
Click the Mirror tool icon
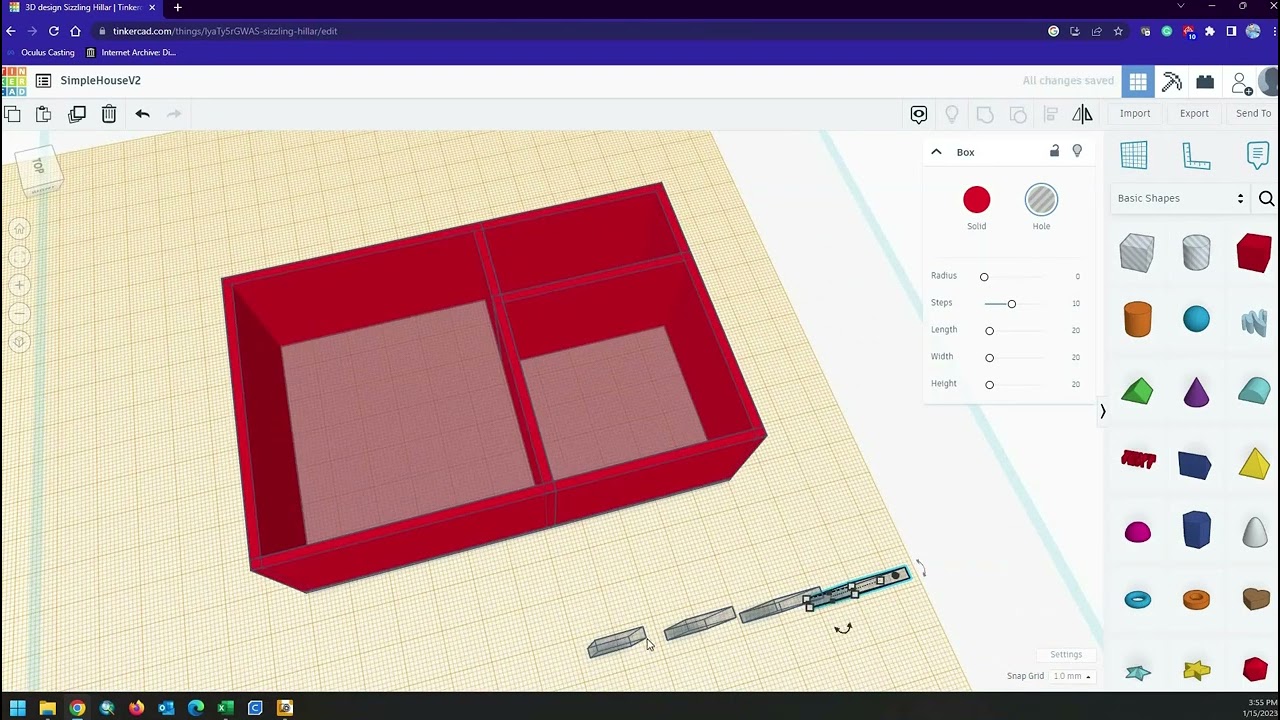pos(1083,114)
